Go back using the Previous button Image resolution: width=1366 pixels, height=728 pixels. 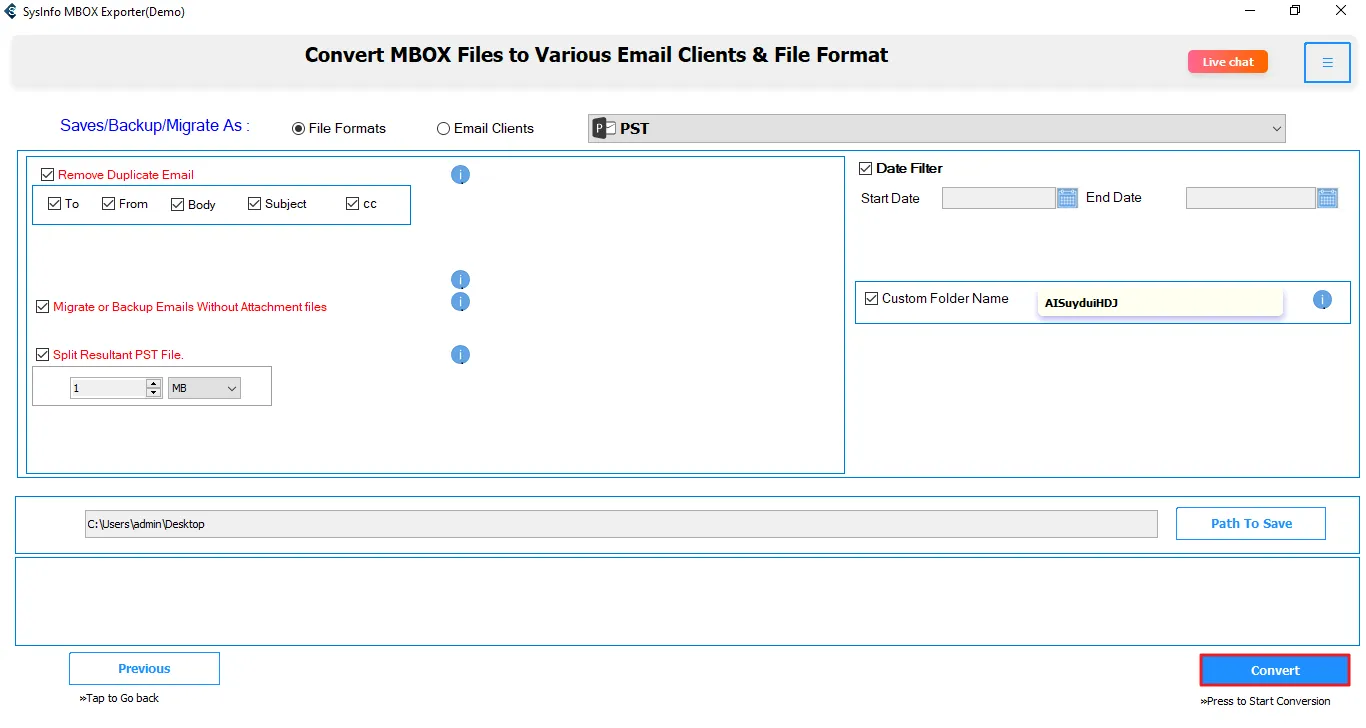pos(144,669)
